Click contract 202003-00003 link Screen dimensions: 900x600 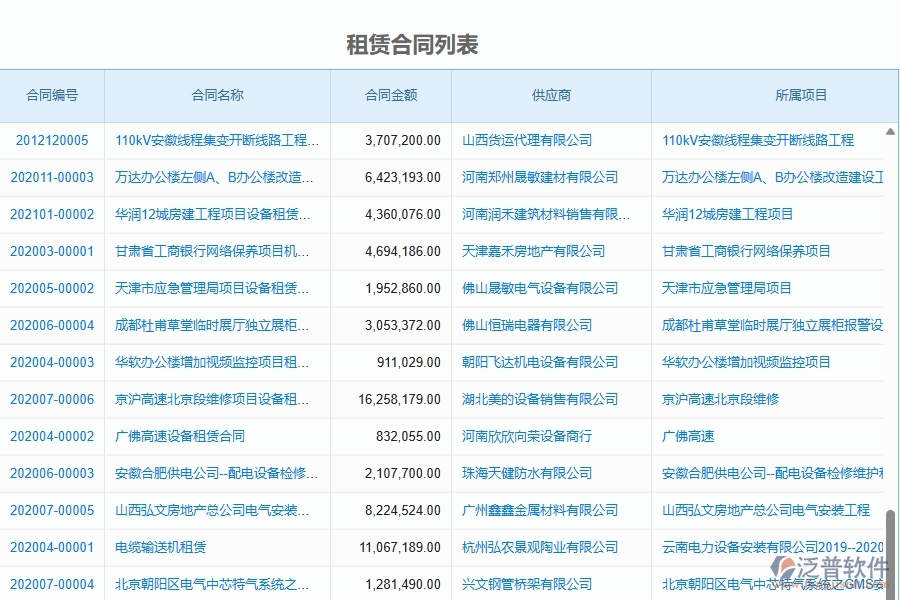point(52,251)
